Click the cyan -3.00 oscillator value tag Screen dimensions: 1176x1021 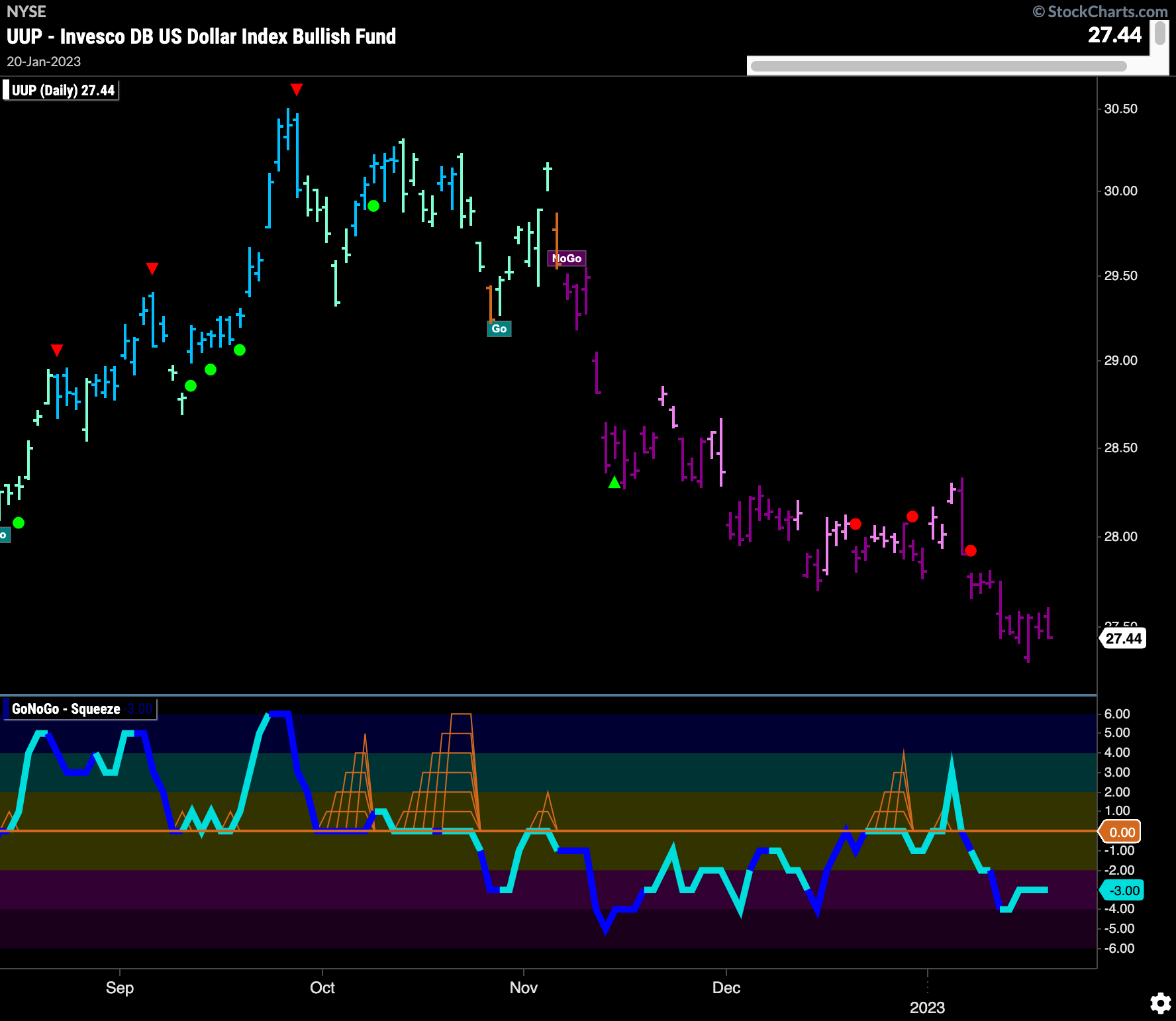pyautogui.click(x=1122, y=891)
